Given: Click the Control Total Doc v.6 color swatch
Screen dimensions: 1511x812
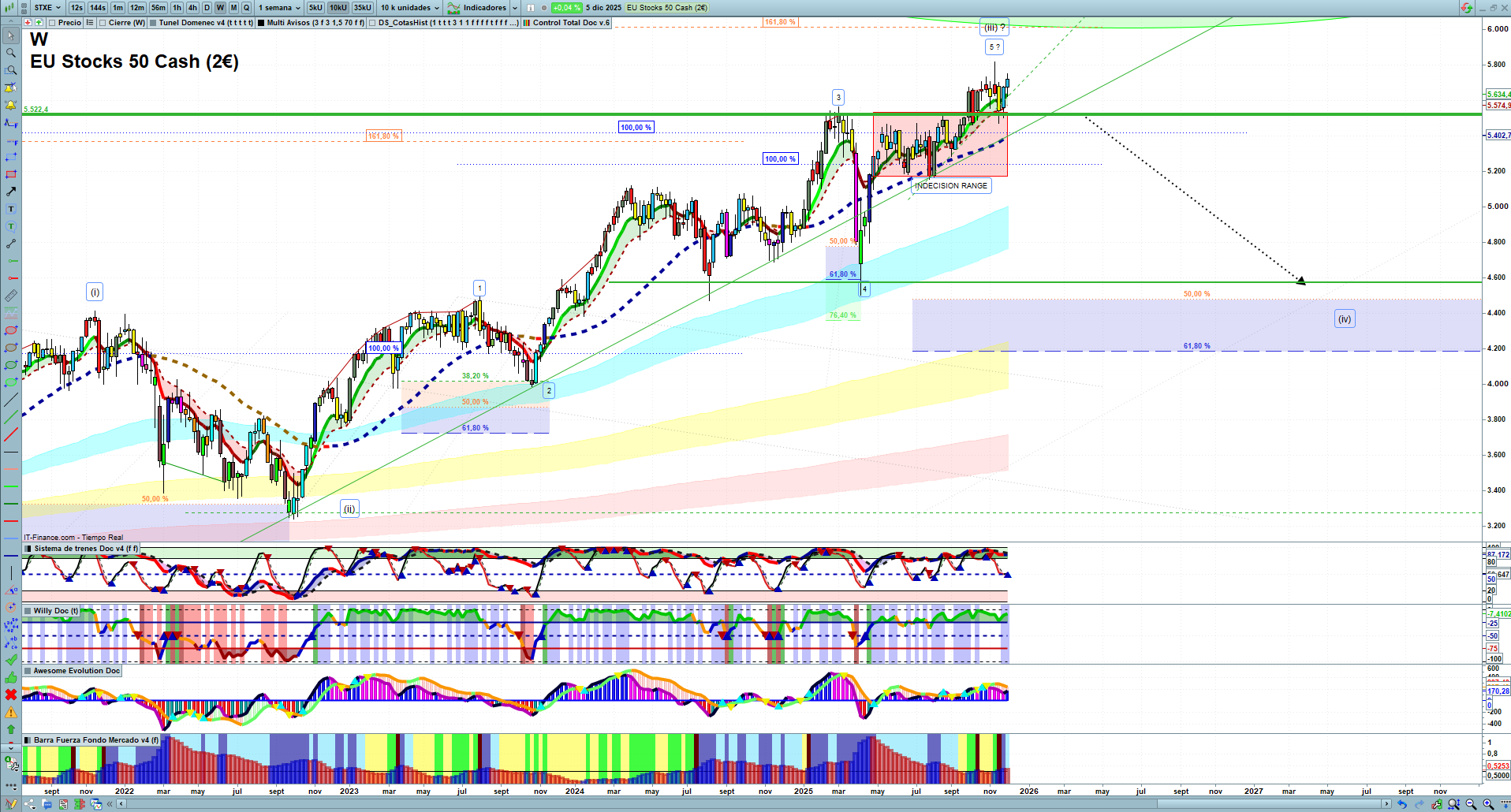Looking at the screenshot, I should 527,23.
